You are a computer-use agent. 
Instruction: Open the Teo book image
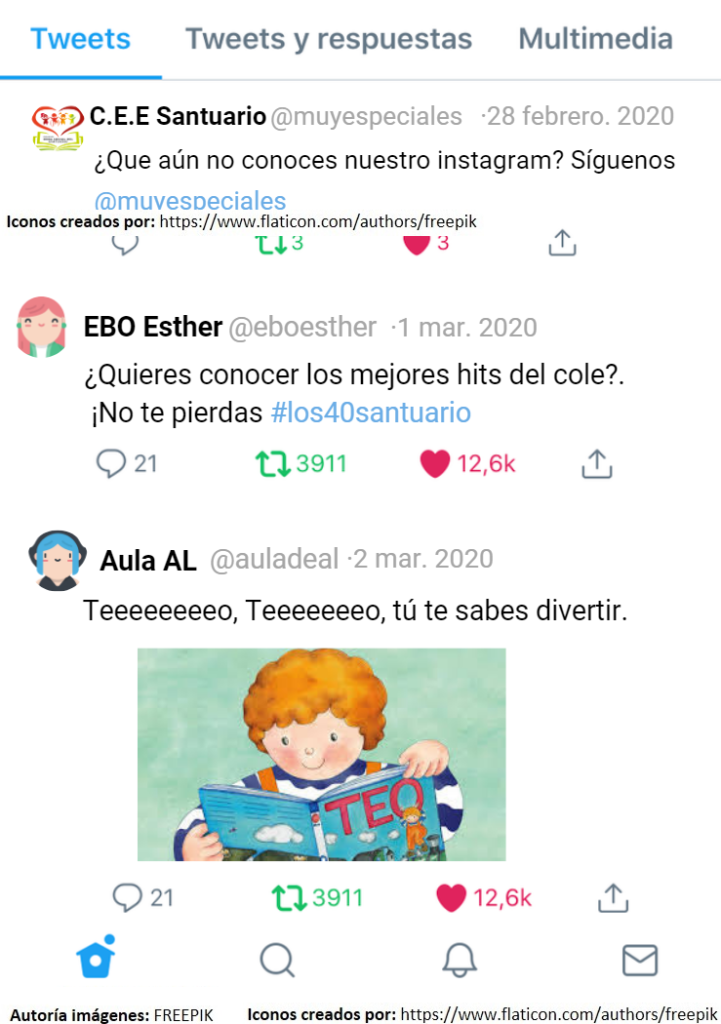click(321, 754)
